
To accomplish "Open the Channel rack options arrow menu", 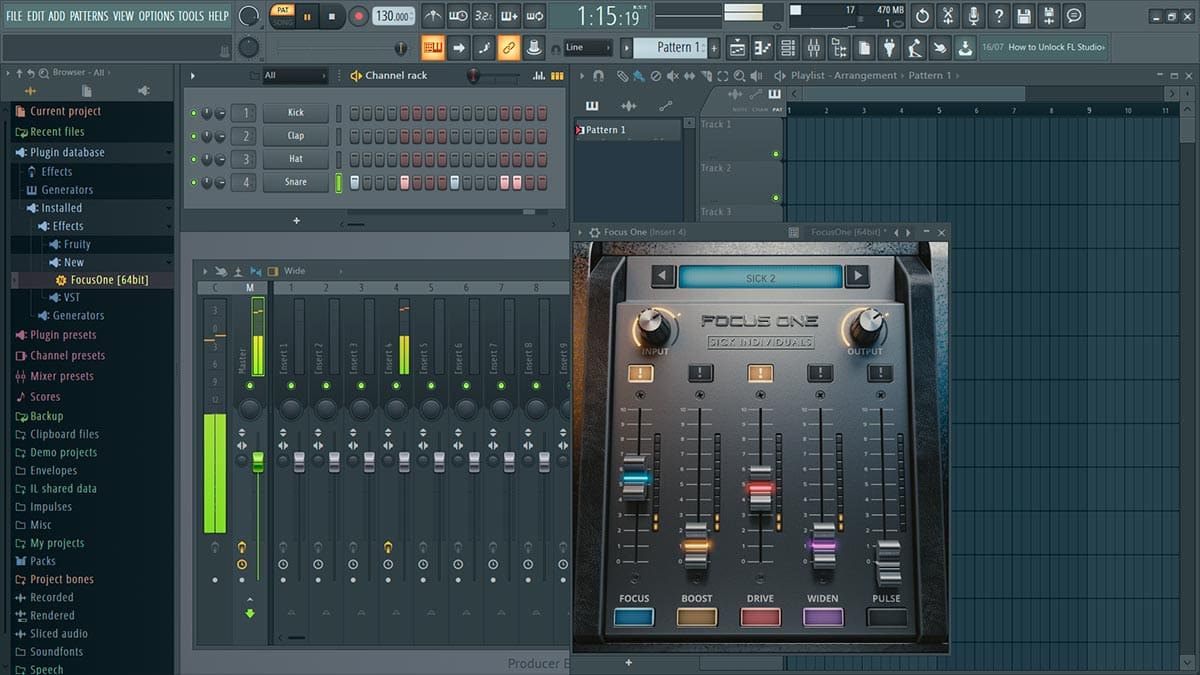I will tap(193, 76).
